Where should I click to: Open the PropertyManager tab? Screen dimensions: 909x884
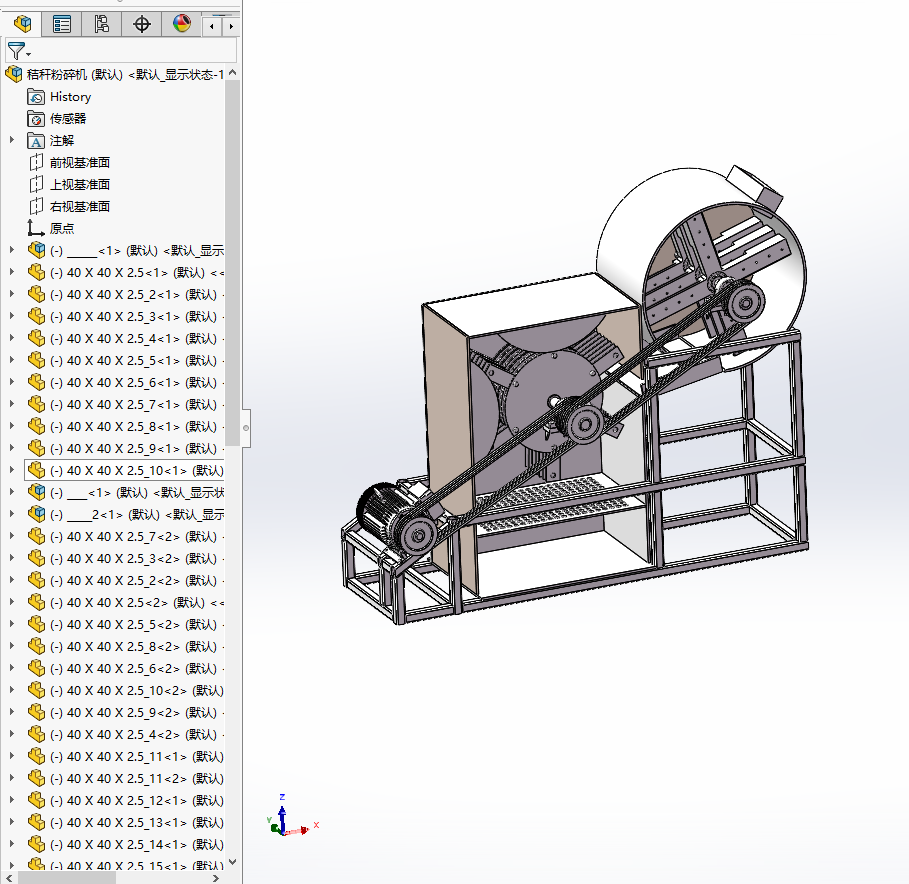(62, 24)
